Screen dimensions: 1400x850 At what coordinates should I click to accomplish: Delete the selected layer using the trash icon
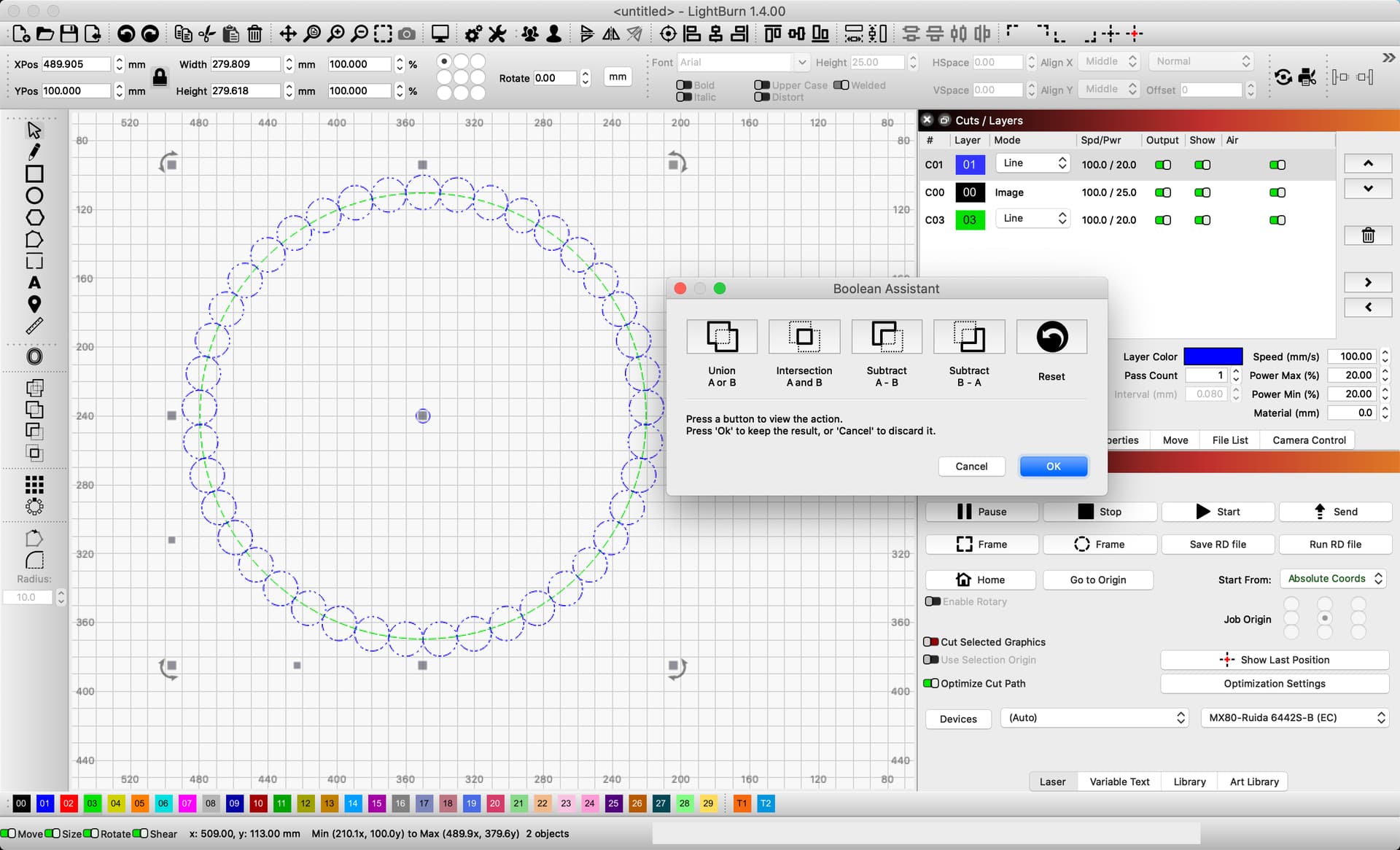click(1368, 235)
